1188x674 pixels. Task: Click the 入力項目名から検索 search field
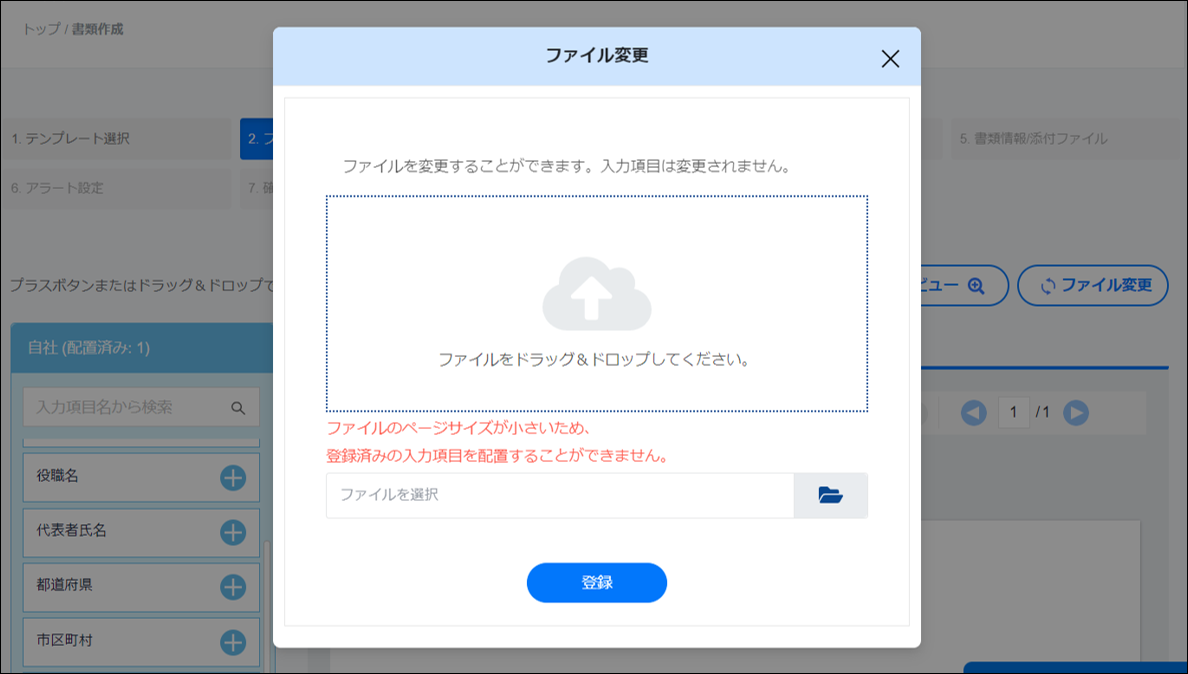[141, 407]
